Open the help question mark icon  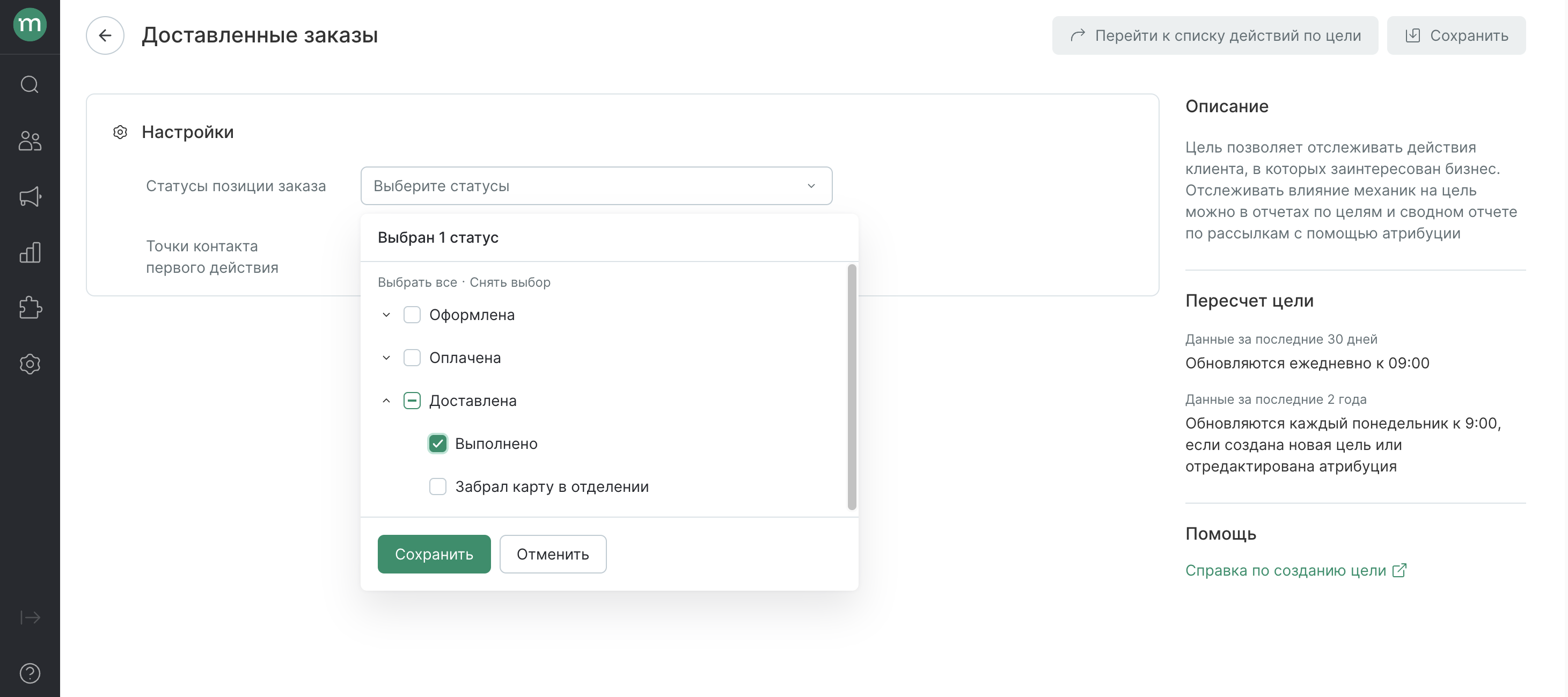30,673
